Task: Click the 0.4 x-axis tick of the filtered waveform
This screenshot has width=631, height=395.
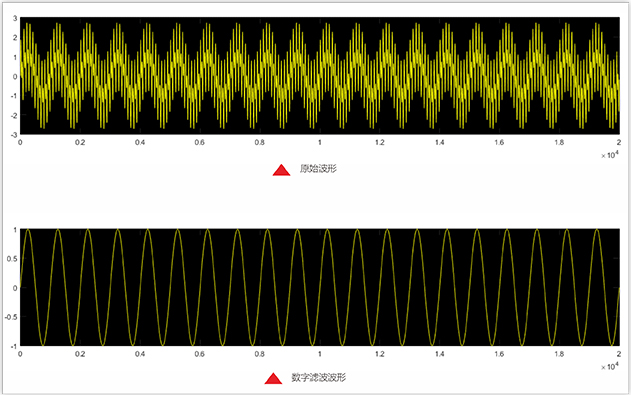Action: click(140, 354)
